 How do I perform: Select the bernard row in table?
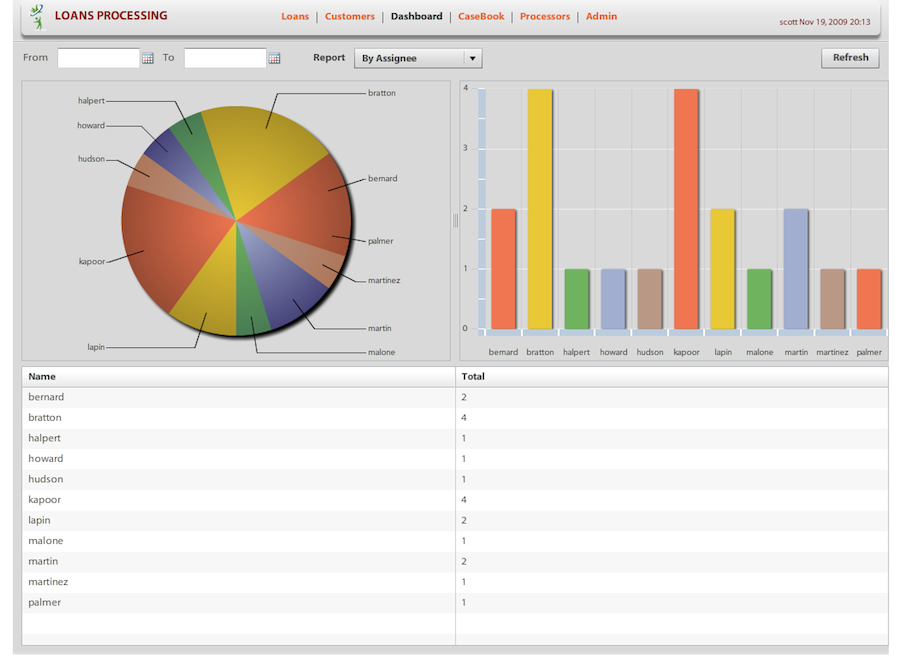(x=455, y=397)
